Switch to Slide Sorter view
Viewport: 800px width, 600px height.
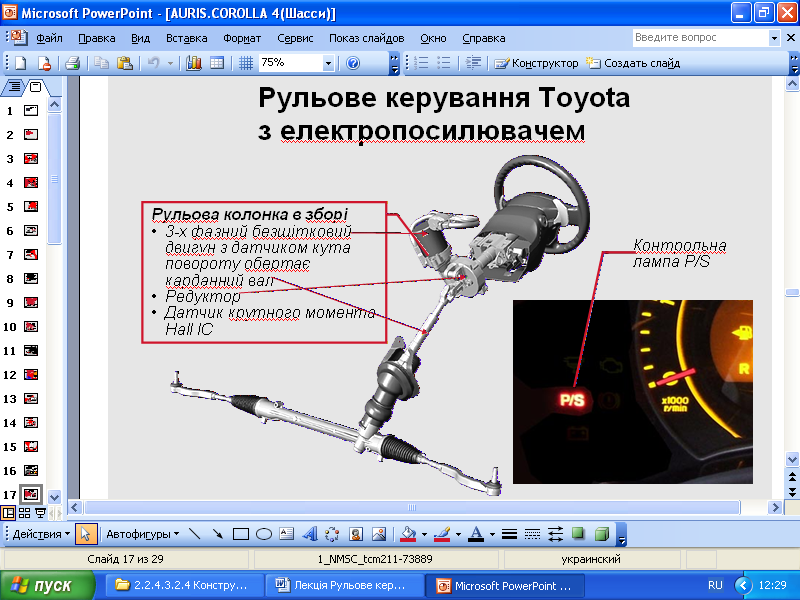click(24, 513)
